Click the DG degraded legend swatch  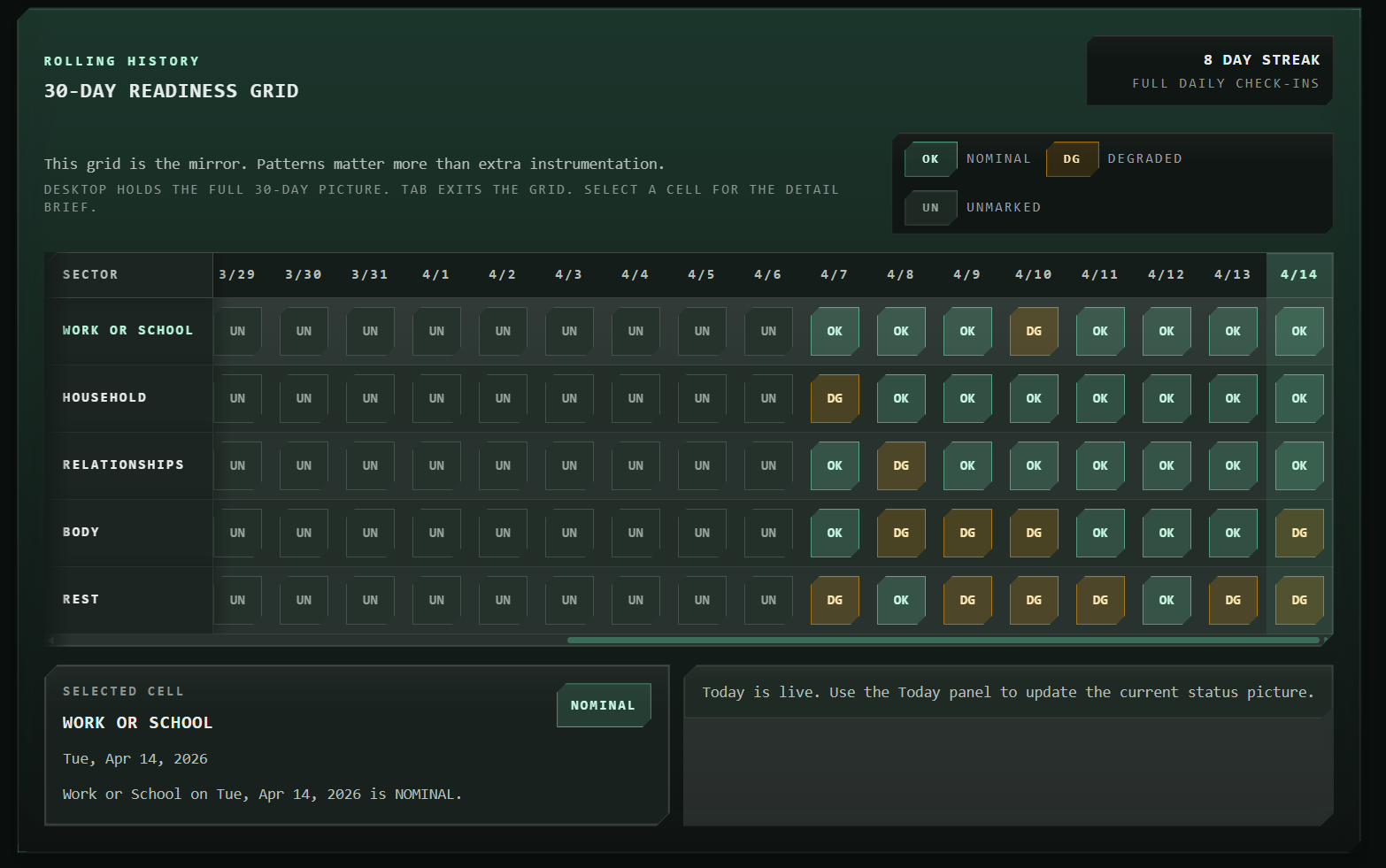pyautogui.click(x=1071, y=159)
